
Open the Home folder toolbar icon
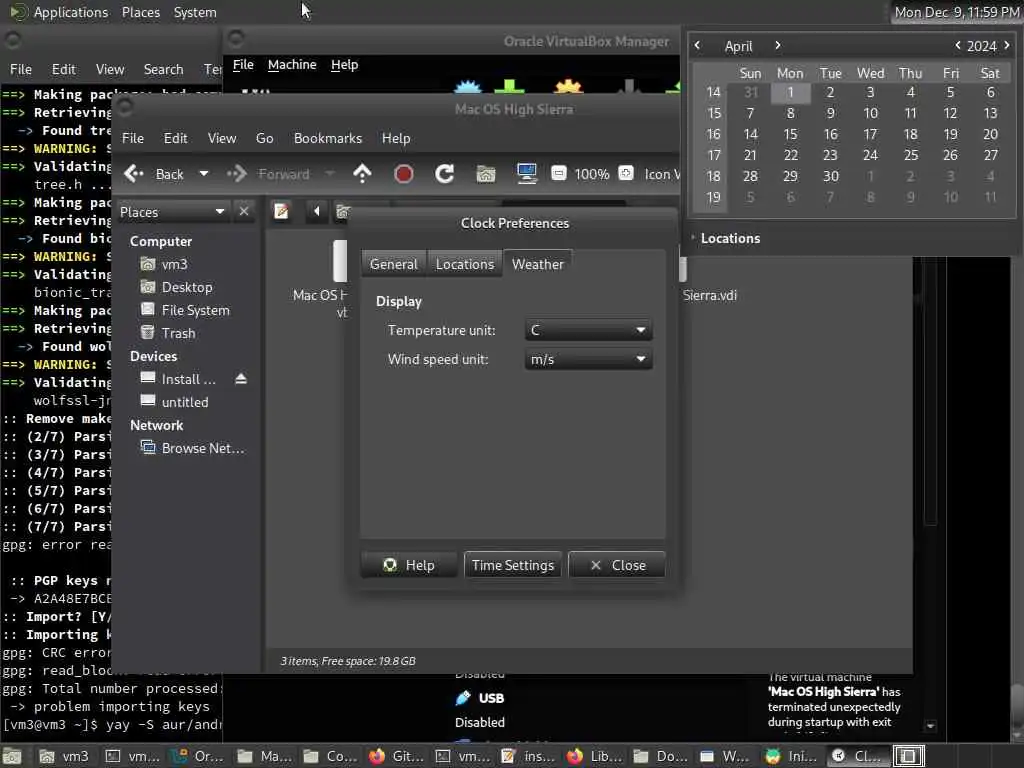coord(486,174)
